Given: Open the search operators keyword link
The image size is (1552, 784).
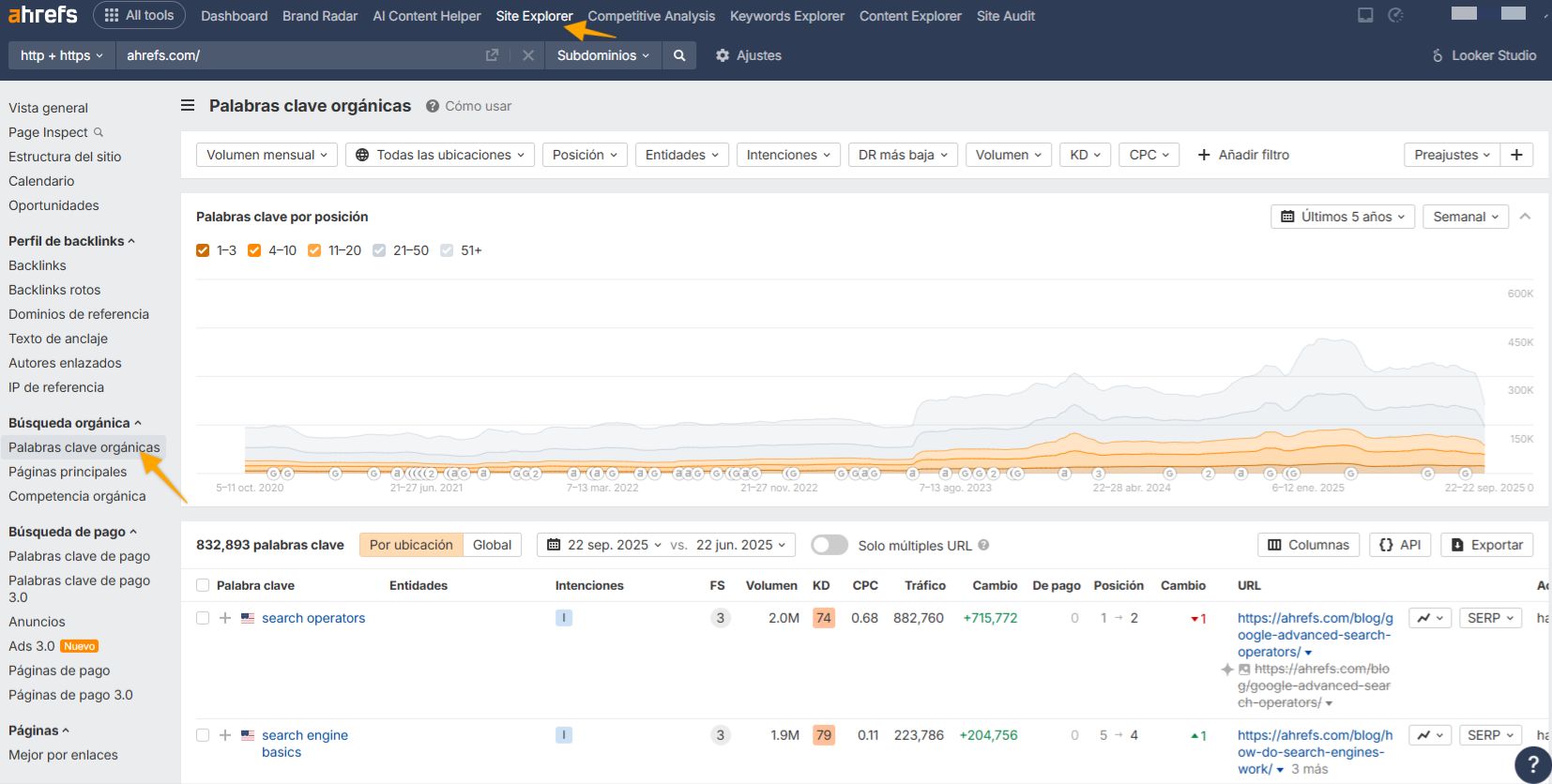Looking at the screenshot, I should click(x=313, y=618).
